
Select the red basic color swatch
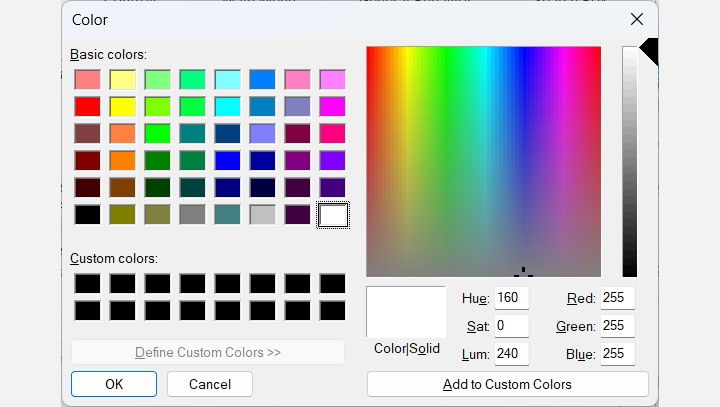pyautogui.click(x=88, y=106)
